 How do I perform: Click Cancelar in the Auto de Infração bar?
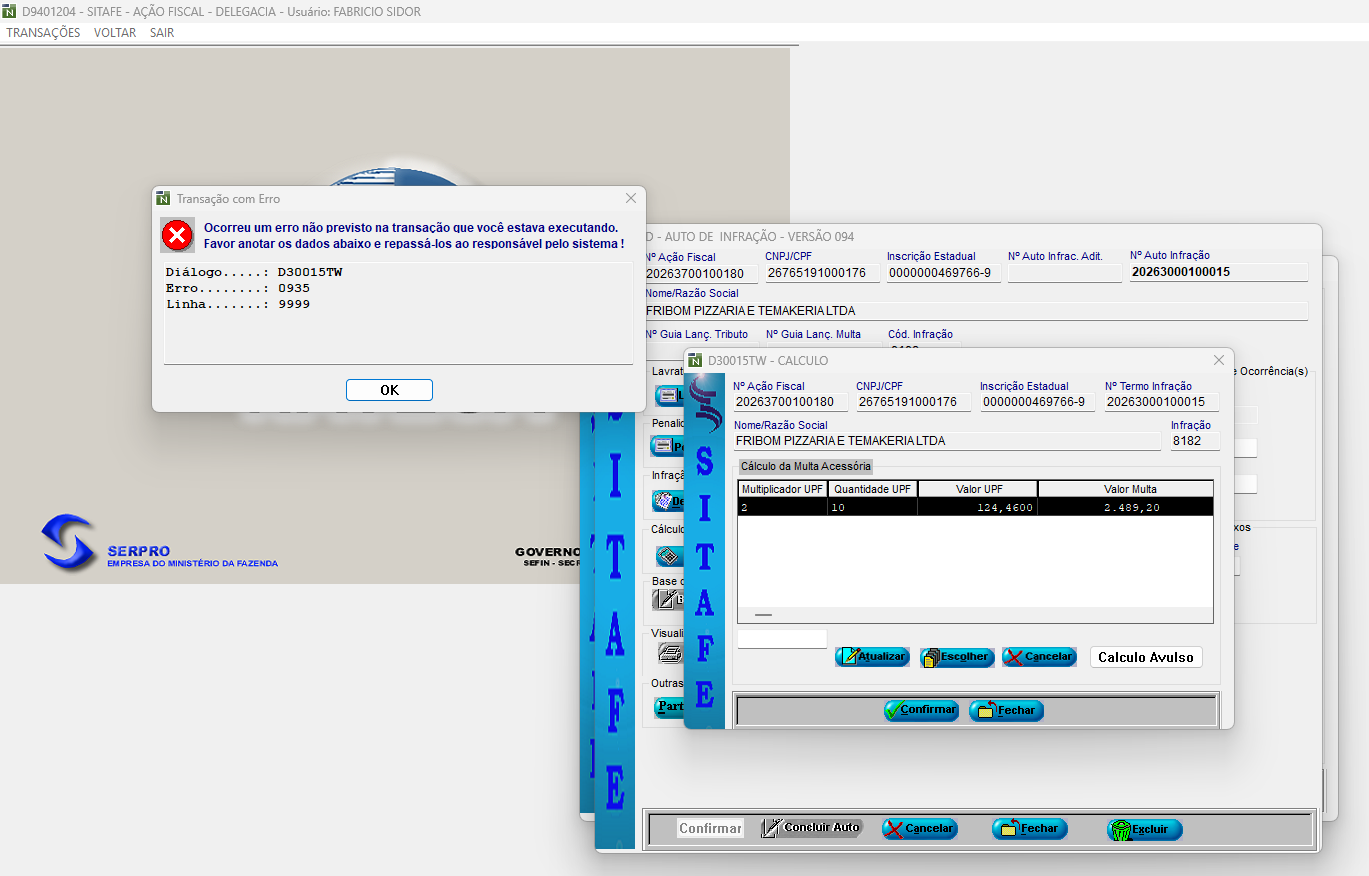[x=919, y=829]
